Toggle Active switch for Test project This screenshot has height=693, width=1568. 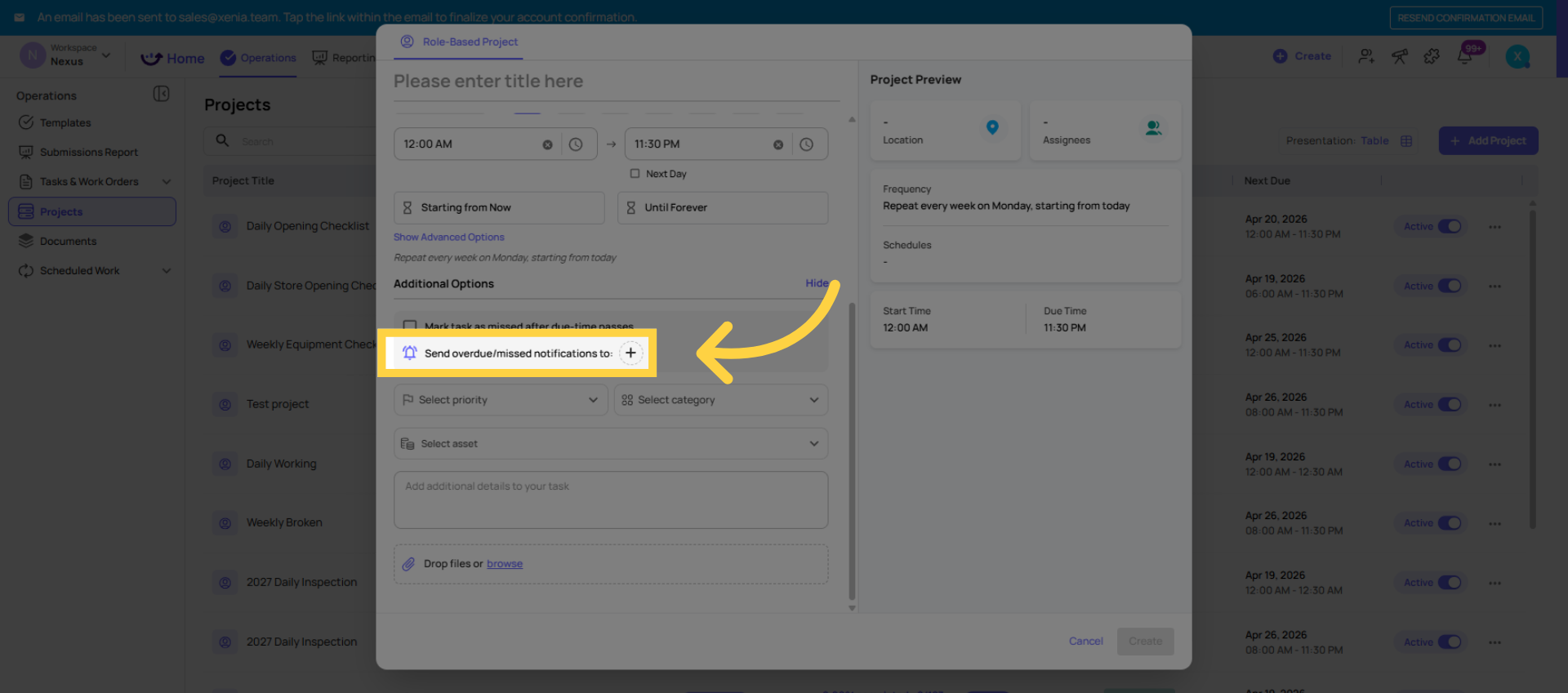point(1450,404)
